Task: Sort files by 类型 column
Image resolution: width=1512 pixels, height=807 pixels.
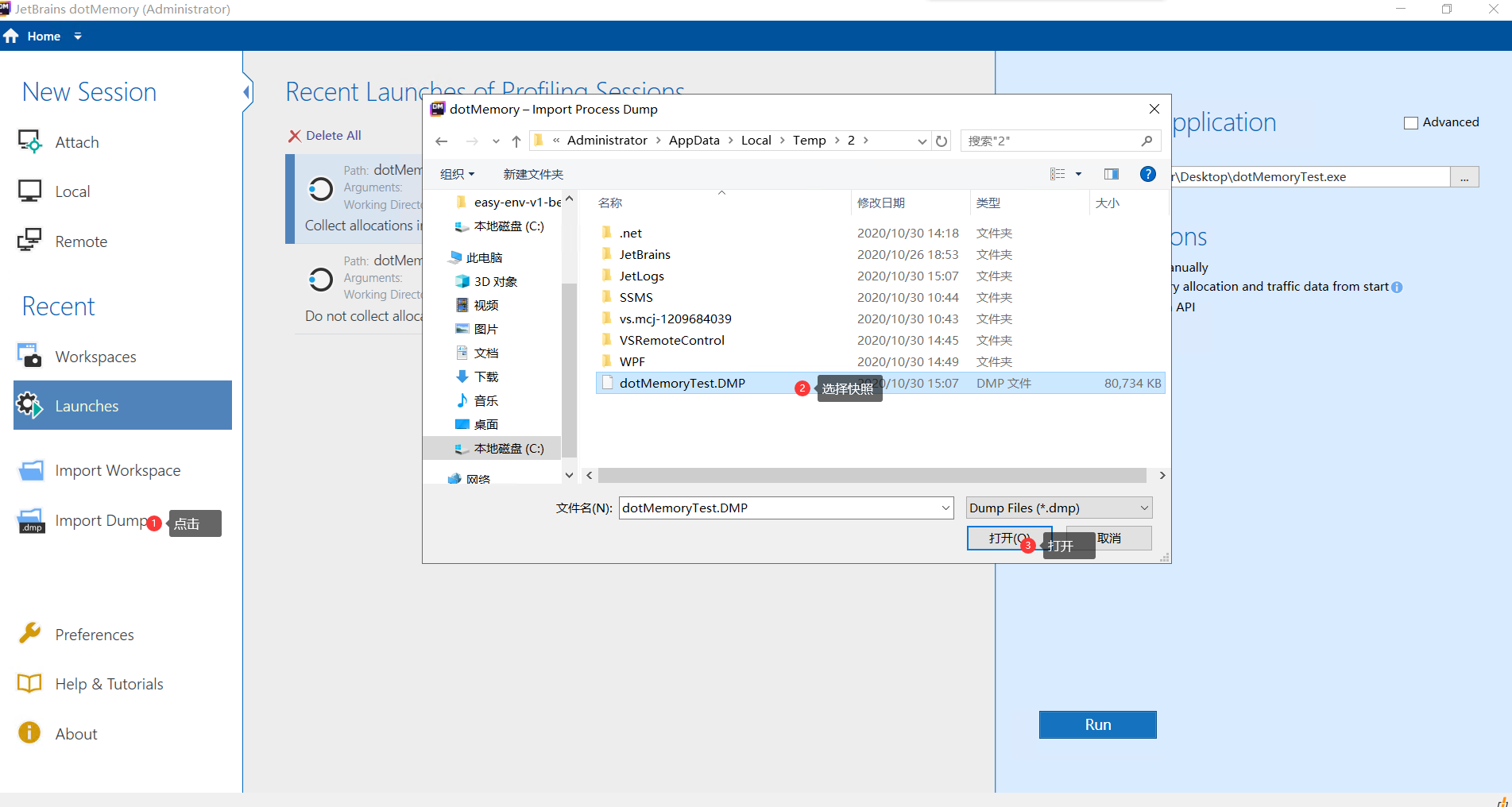Action: [x=988, y=203]
